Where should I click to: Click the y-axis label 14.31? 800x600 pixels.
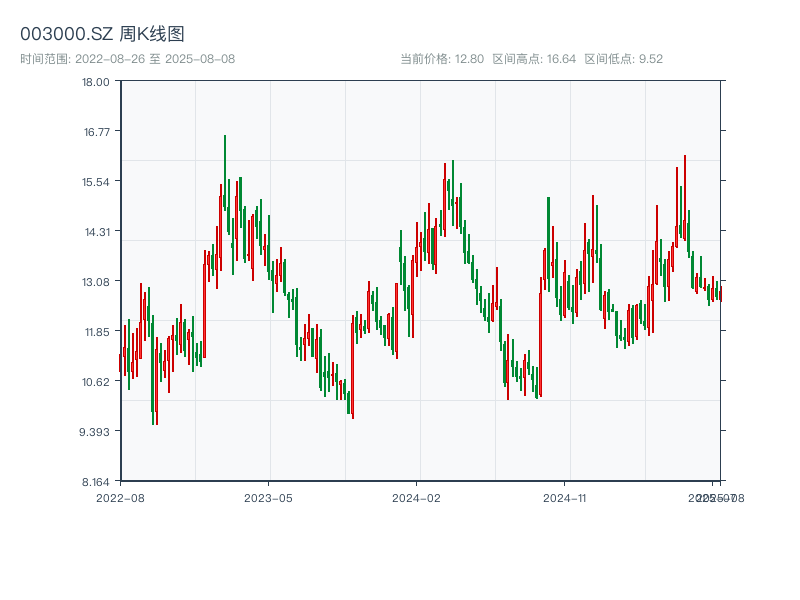tap(97, 232)
